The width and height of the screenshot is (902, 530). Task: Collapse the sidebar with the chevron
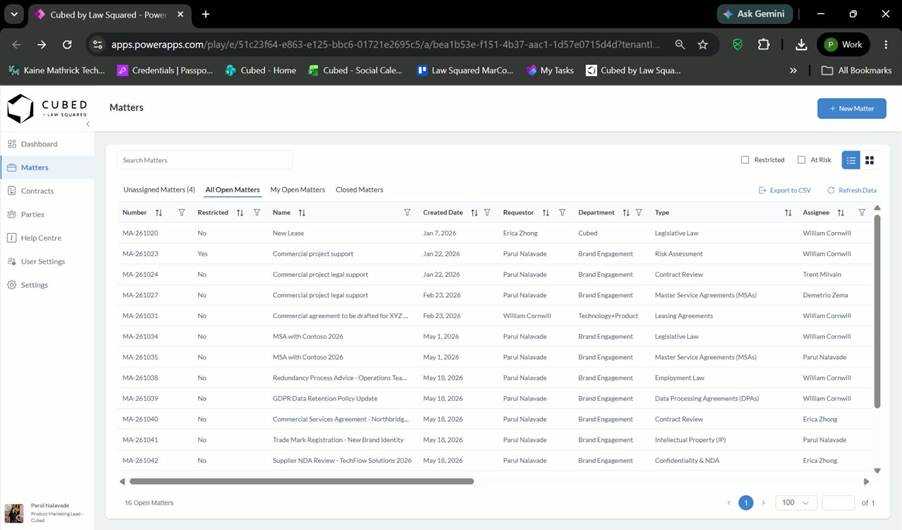click(x=88, y=124)
